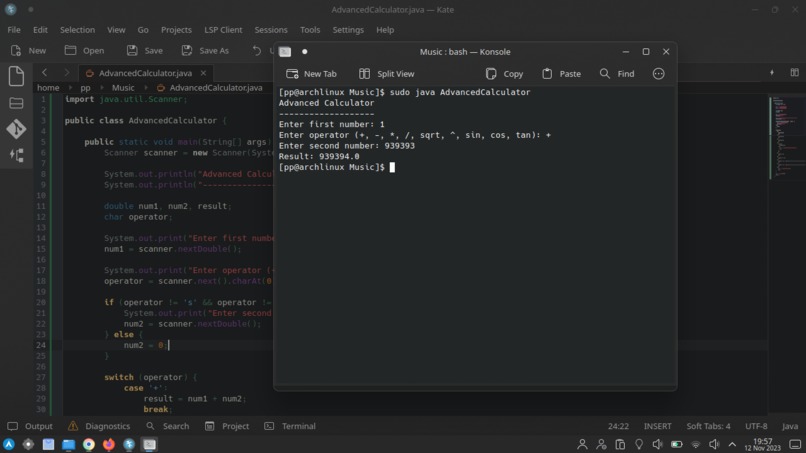Click line number 24 in editor gutter

pos(41,345)
